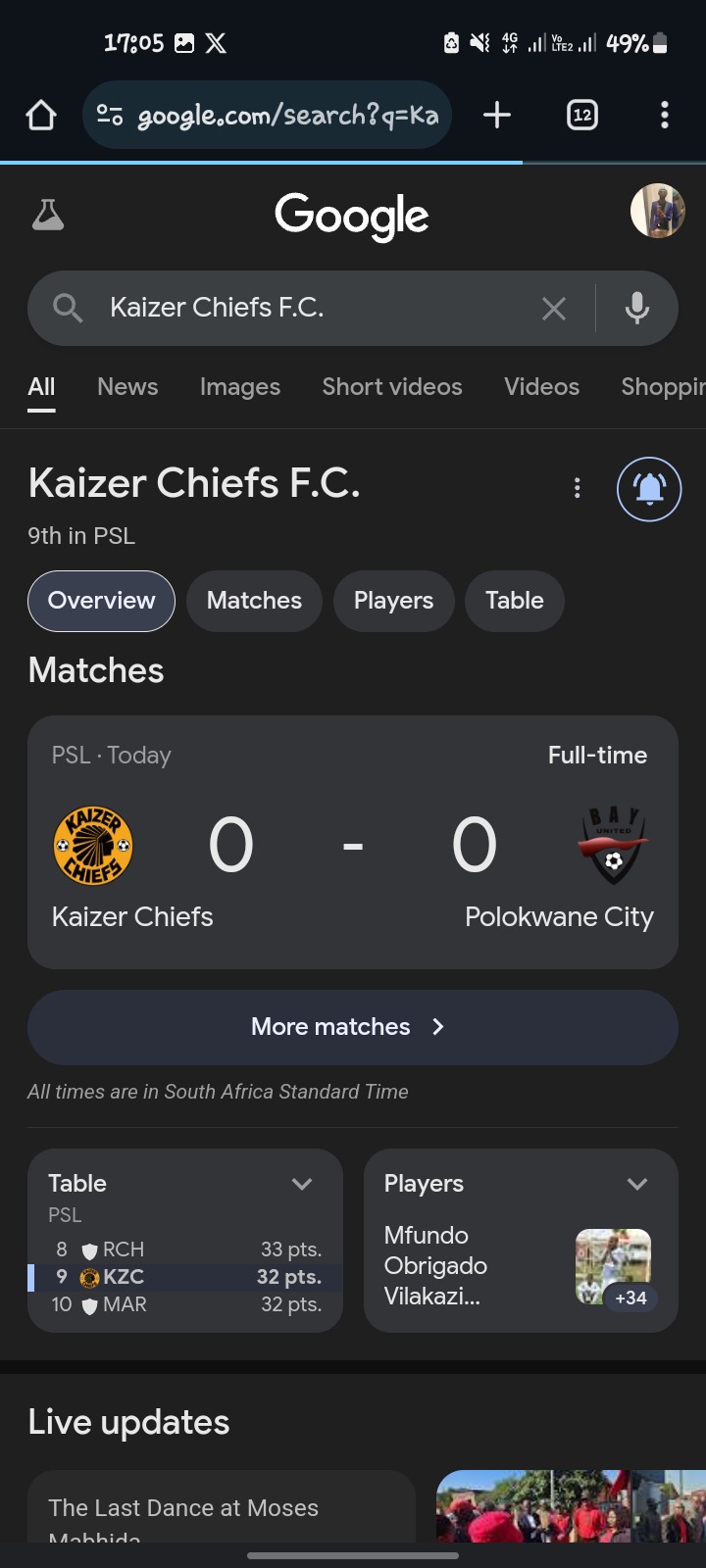Select the Overview chip
The height and width of the screenshot is (1568, 706).
[101, 601]
